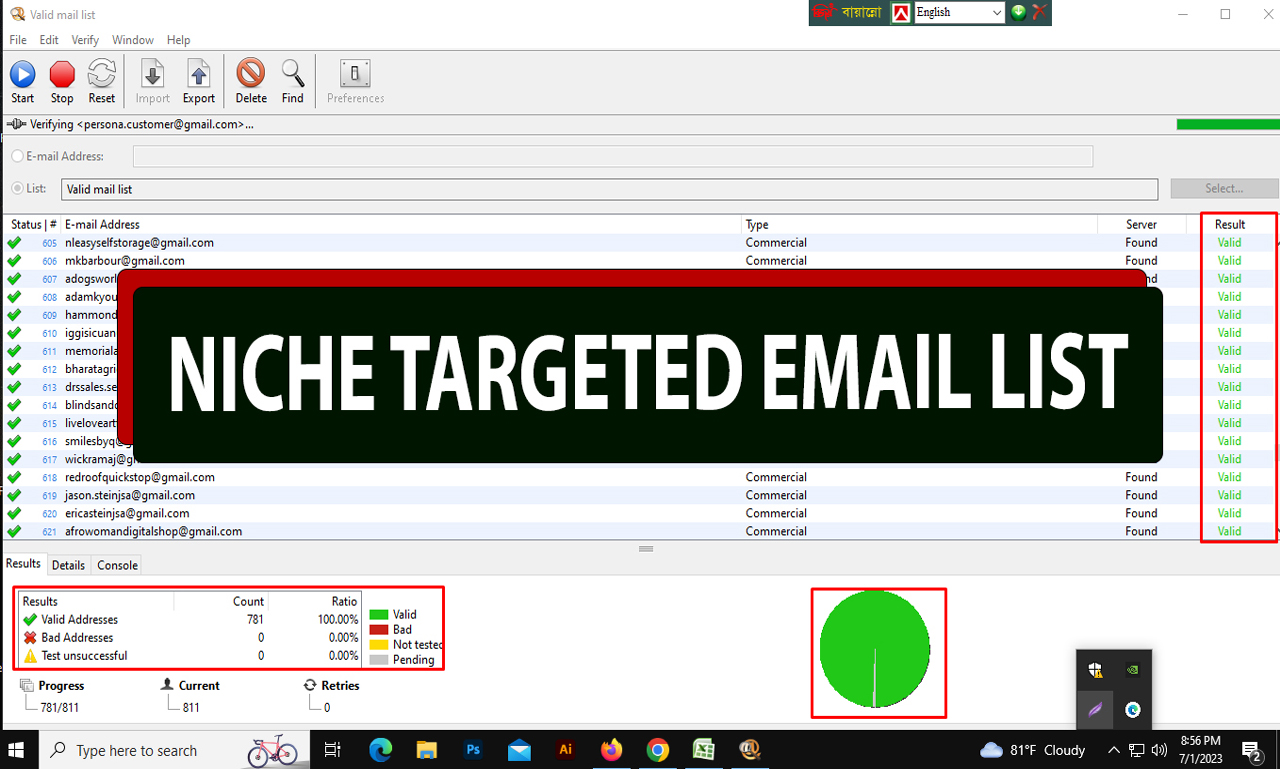Screen dimensions: 1280x769
Task: Delete selected email entries
Action: 250,80
